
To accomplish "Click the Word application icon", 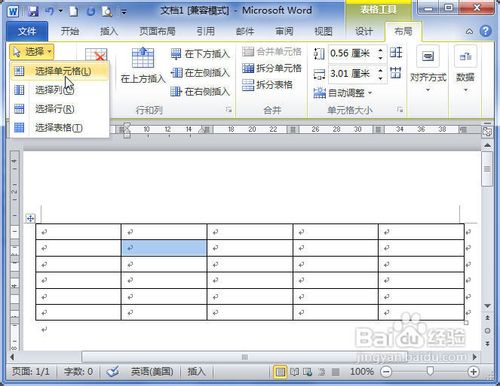I will point(13,11).
